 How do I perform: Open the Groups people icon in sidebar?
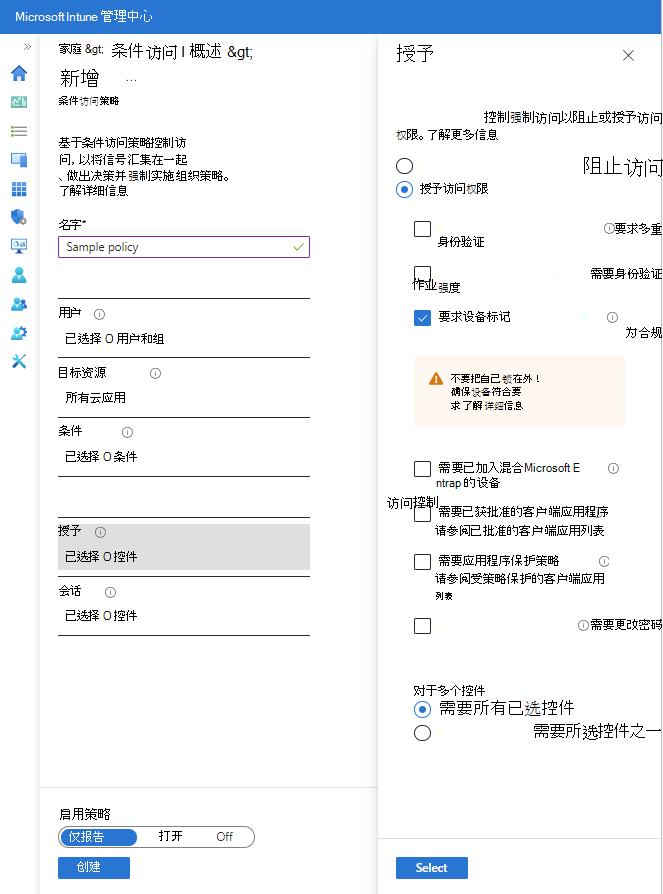(x=19, y=304)
